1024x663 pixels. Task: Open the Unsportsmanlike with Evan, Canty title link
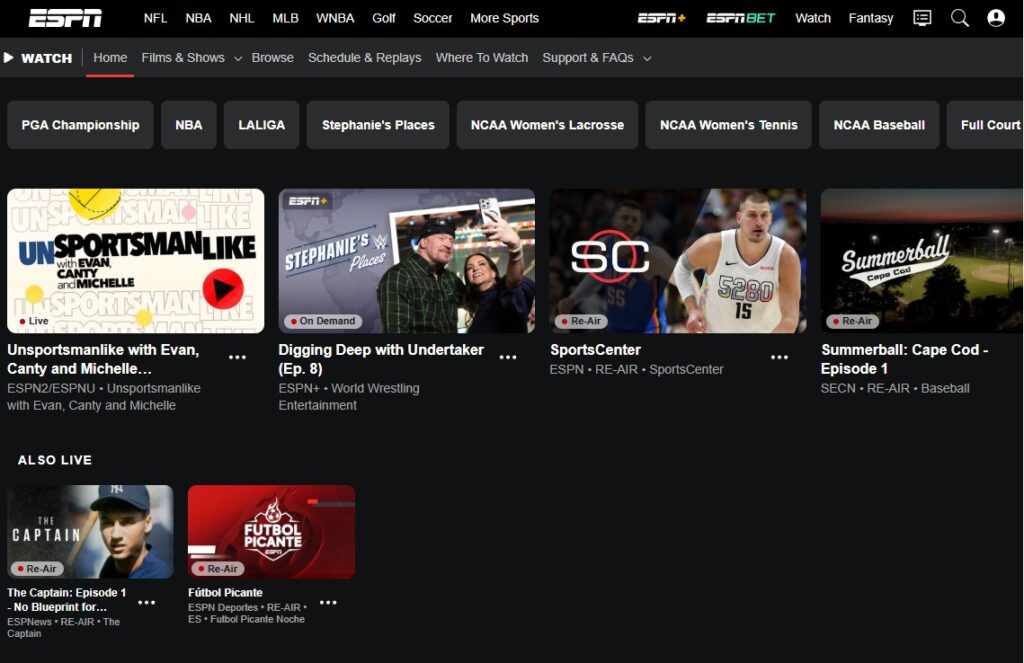pyautogui.click(x=103, y=359)
